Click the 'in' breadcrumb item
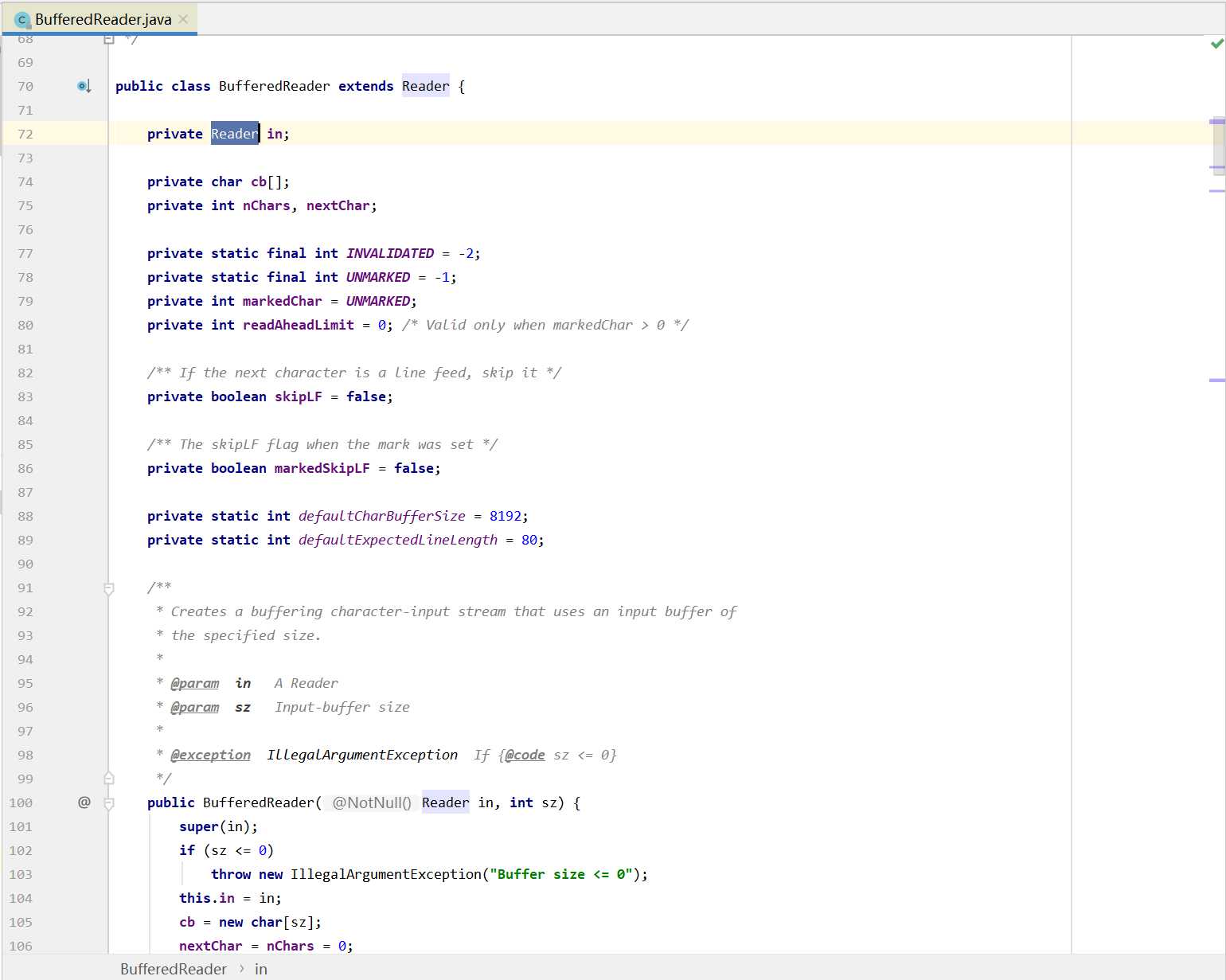Screen dimensions: 1226x980 (261, 969)
